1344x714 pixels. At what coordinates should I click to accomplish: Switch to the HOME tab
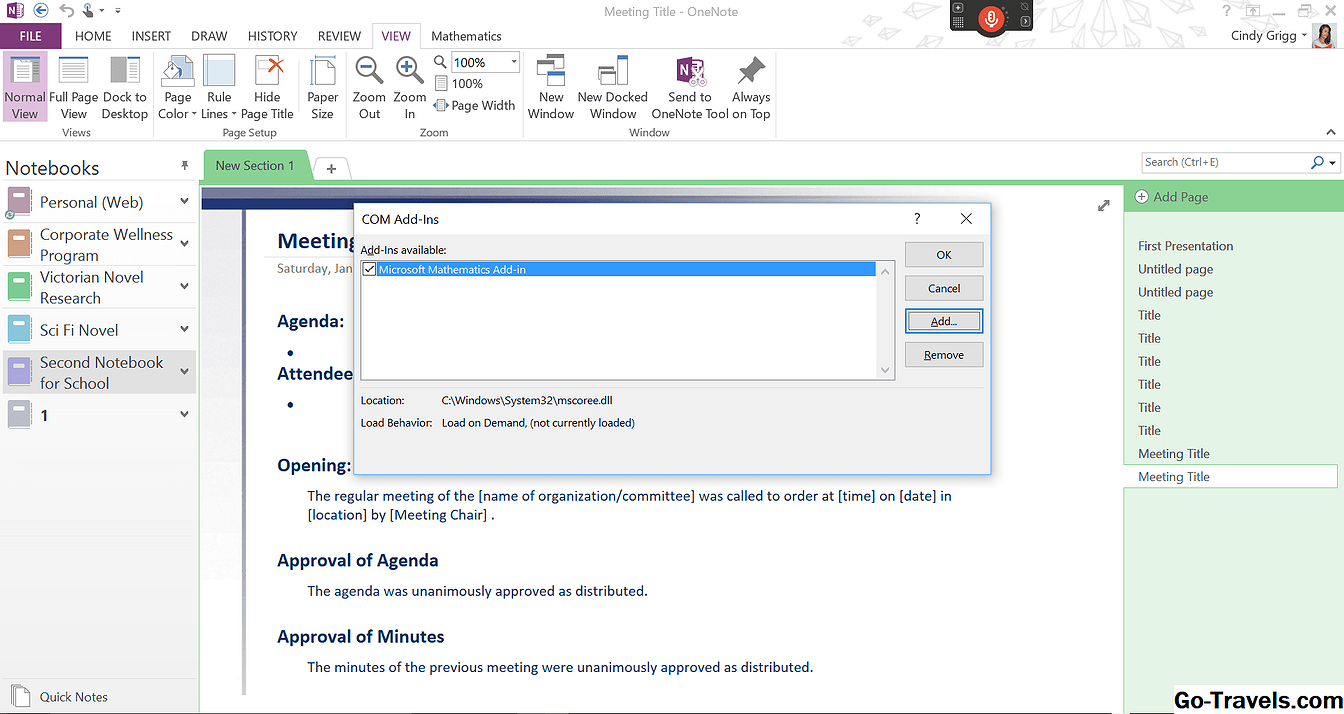(x=93, y=36)
